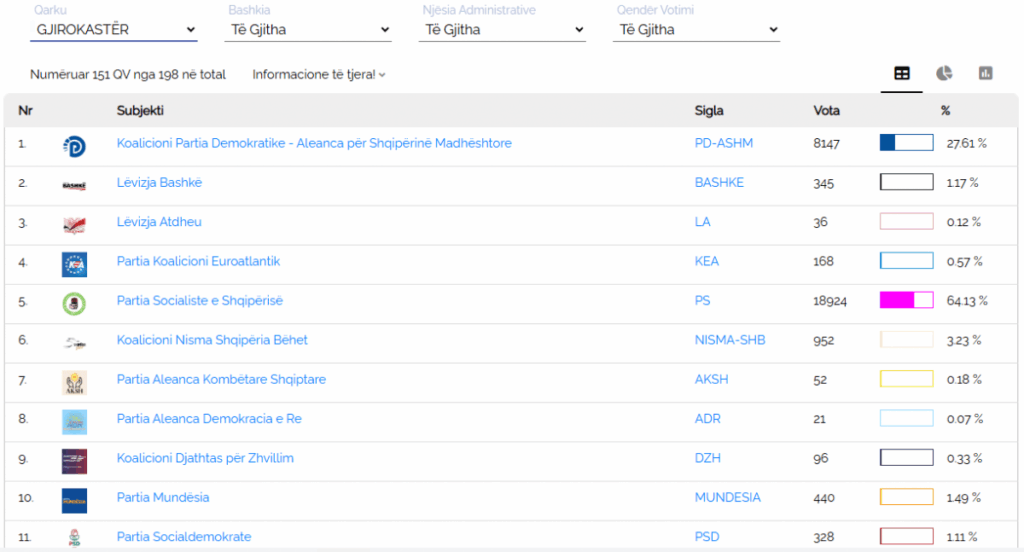Click the PSD party logo
Screen dimensions: 1024x552
74,538
